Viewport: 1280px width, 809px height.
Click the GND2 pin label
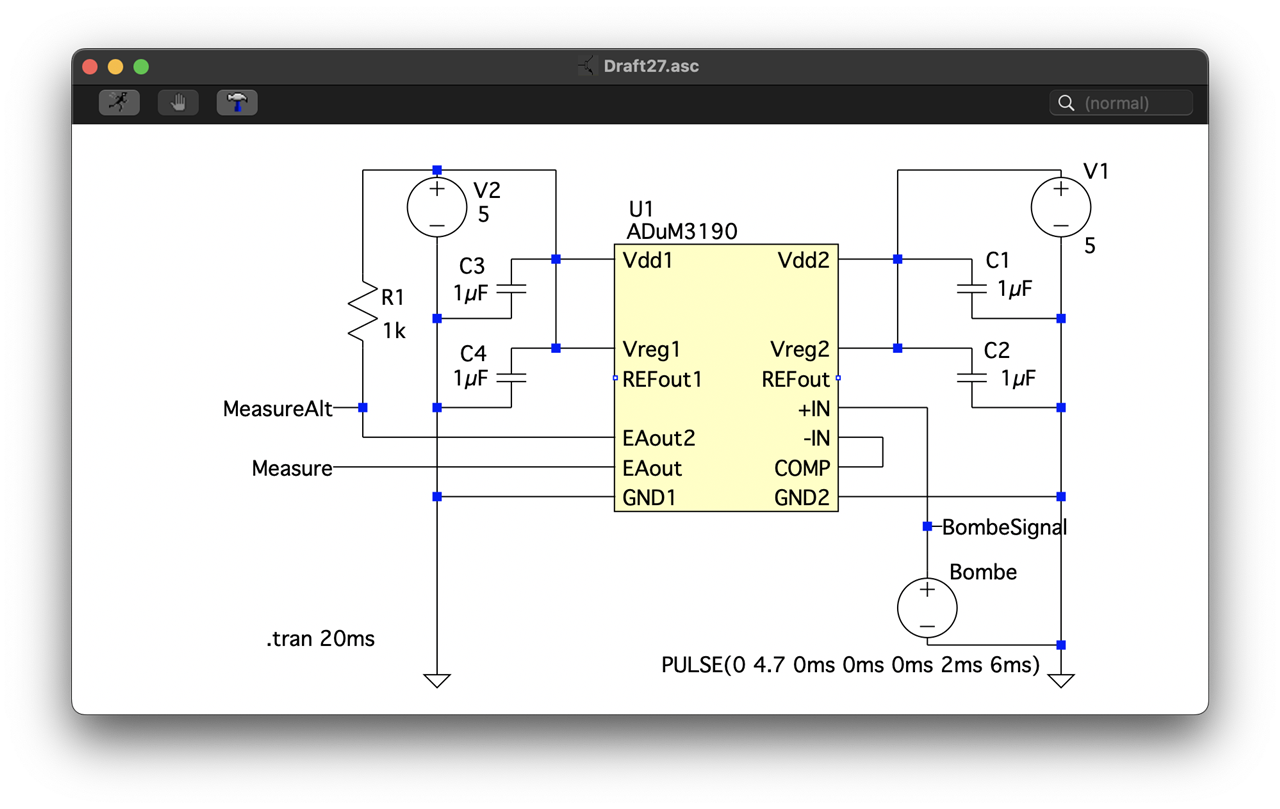point(802,498)
